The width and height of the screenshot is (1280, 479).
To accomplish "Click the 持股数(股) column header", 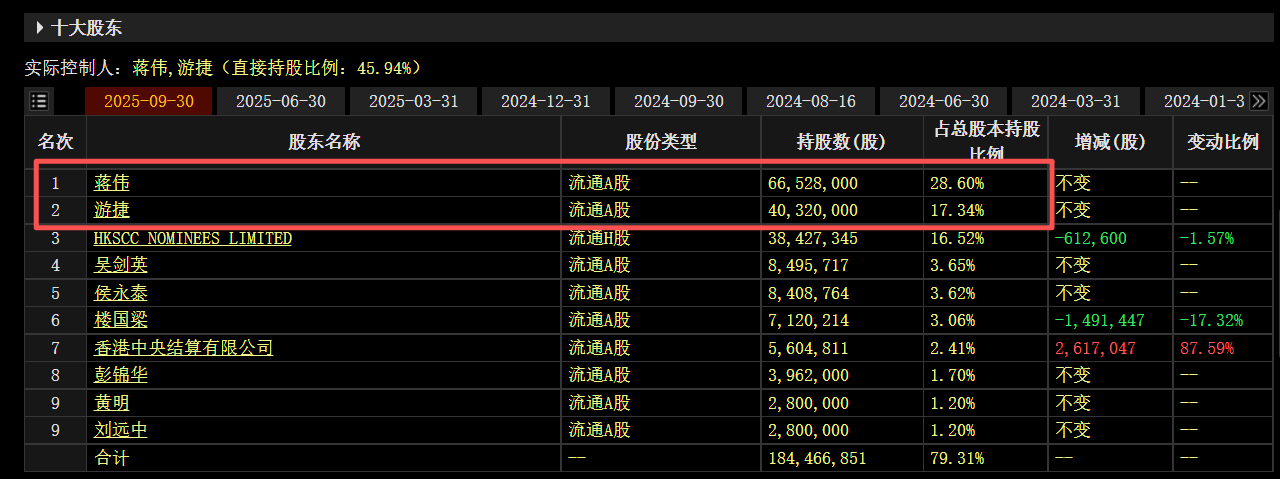I will click(842, 142).
